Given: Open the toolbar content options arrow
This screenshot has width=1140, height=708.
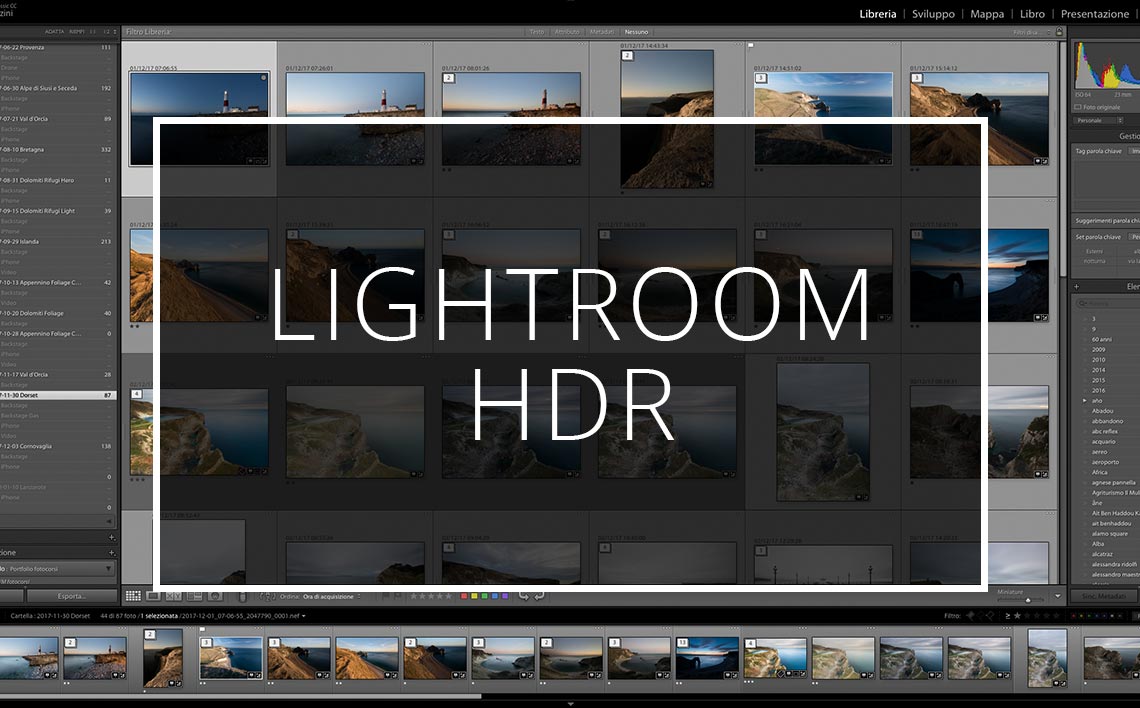Looking at the screenshot, I should tap(1058, 596).
